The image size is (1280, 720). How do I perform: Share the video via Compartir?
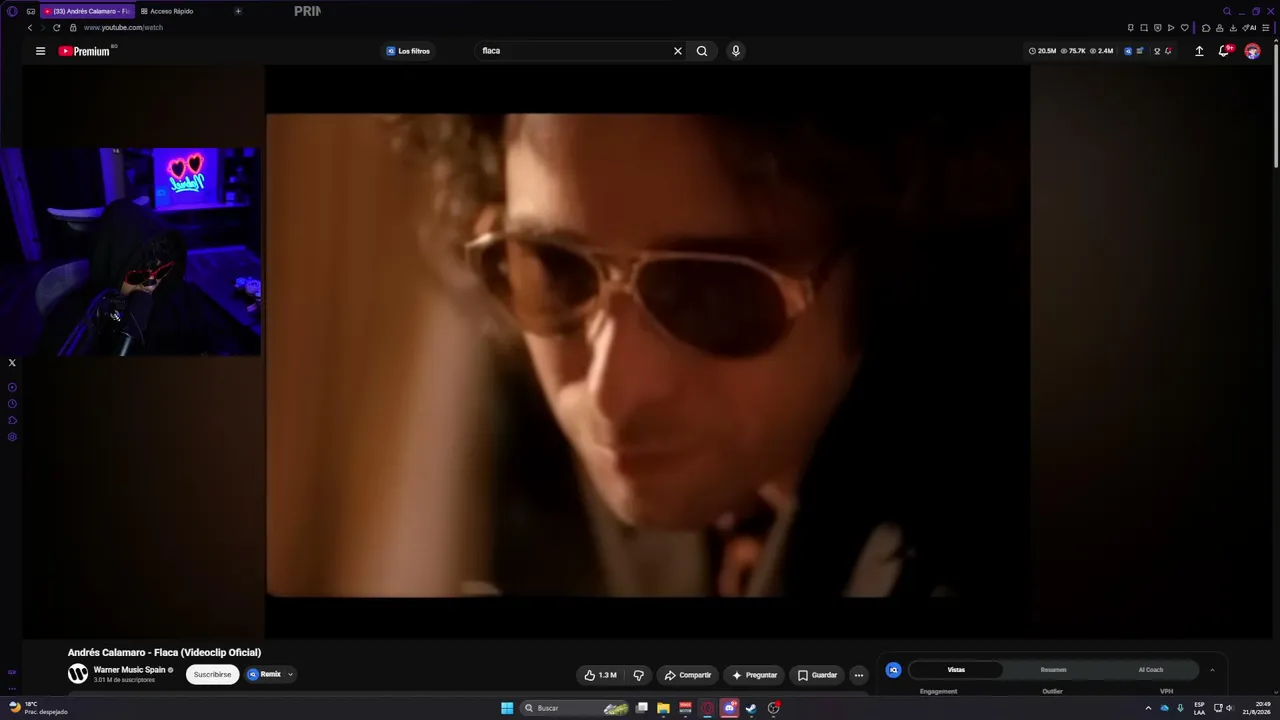pyautogui.click(x=688, y=675)
